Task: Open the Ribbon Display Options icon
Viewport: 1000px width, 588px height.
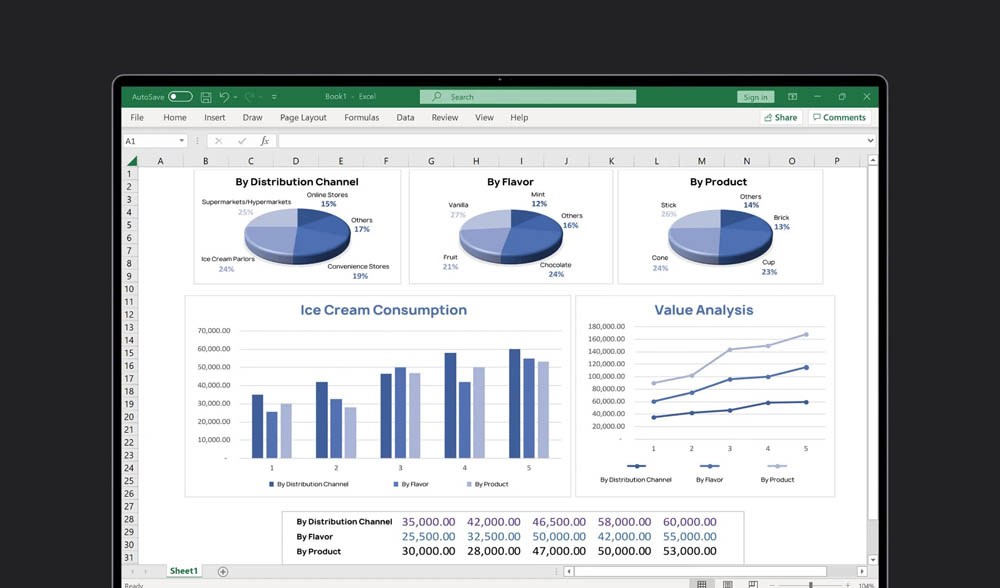Action: click(x=792, y=97)
